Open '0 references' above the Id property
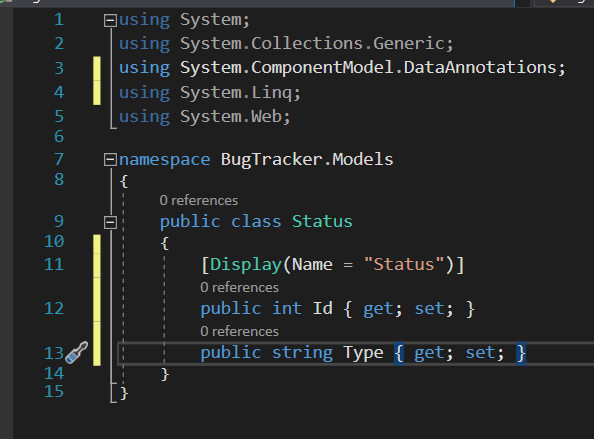Screen dimensions: 594x439 click(x=239, y=287)
